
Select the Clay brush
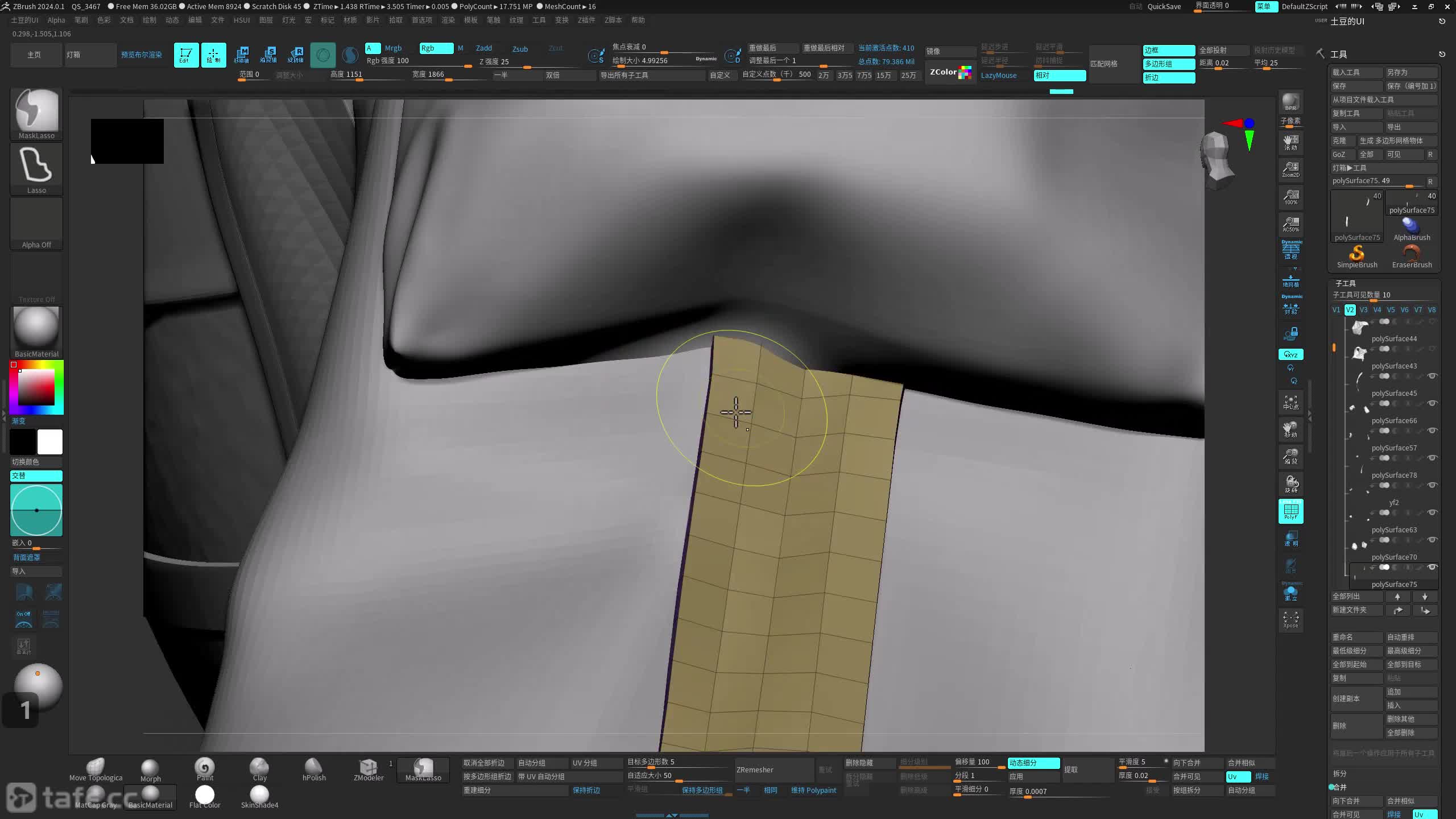pos(259,770)
